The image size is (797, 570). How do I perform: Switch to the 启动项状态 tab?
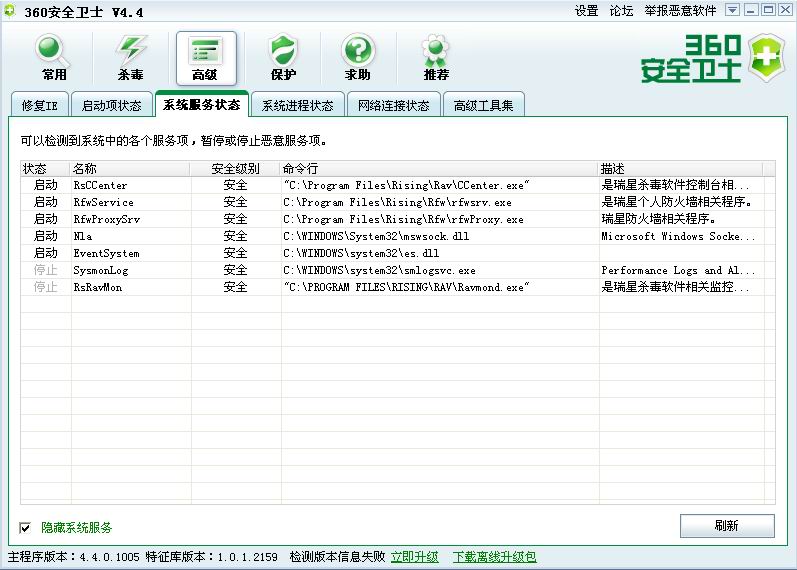[x=112, y=105]
